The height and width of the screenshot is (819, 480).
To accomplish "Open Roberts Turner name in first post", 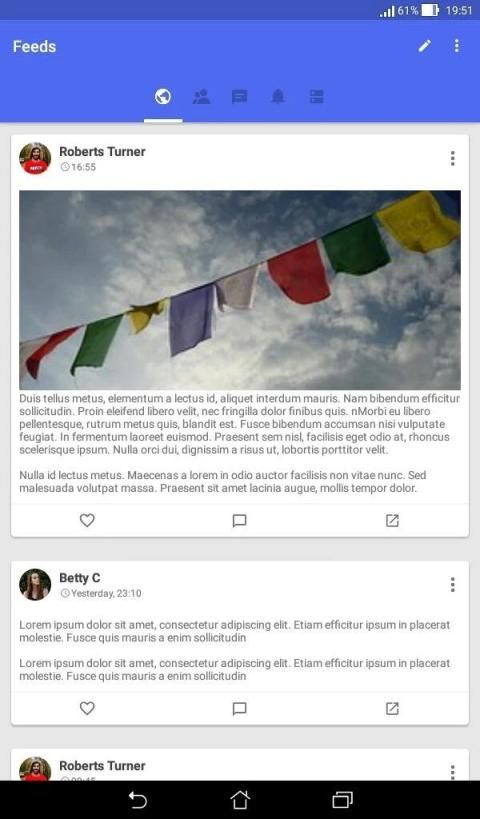I will coord(102,151).
